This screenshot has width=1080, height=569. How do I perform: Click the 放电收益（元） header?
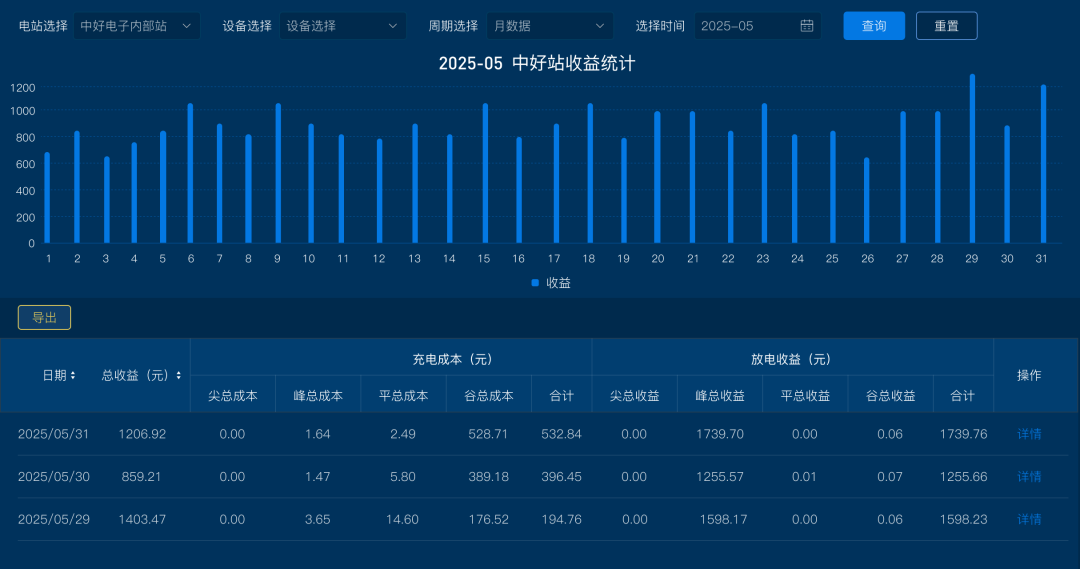pyautogui.click(x=792, y=360)
